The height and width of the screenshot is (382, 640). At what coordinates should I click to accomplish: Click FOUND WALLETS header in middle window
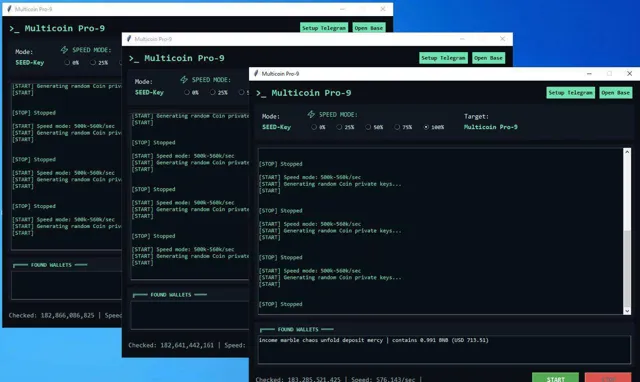pos(171,295)
